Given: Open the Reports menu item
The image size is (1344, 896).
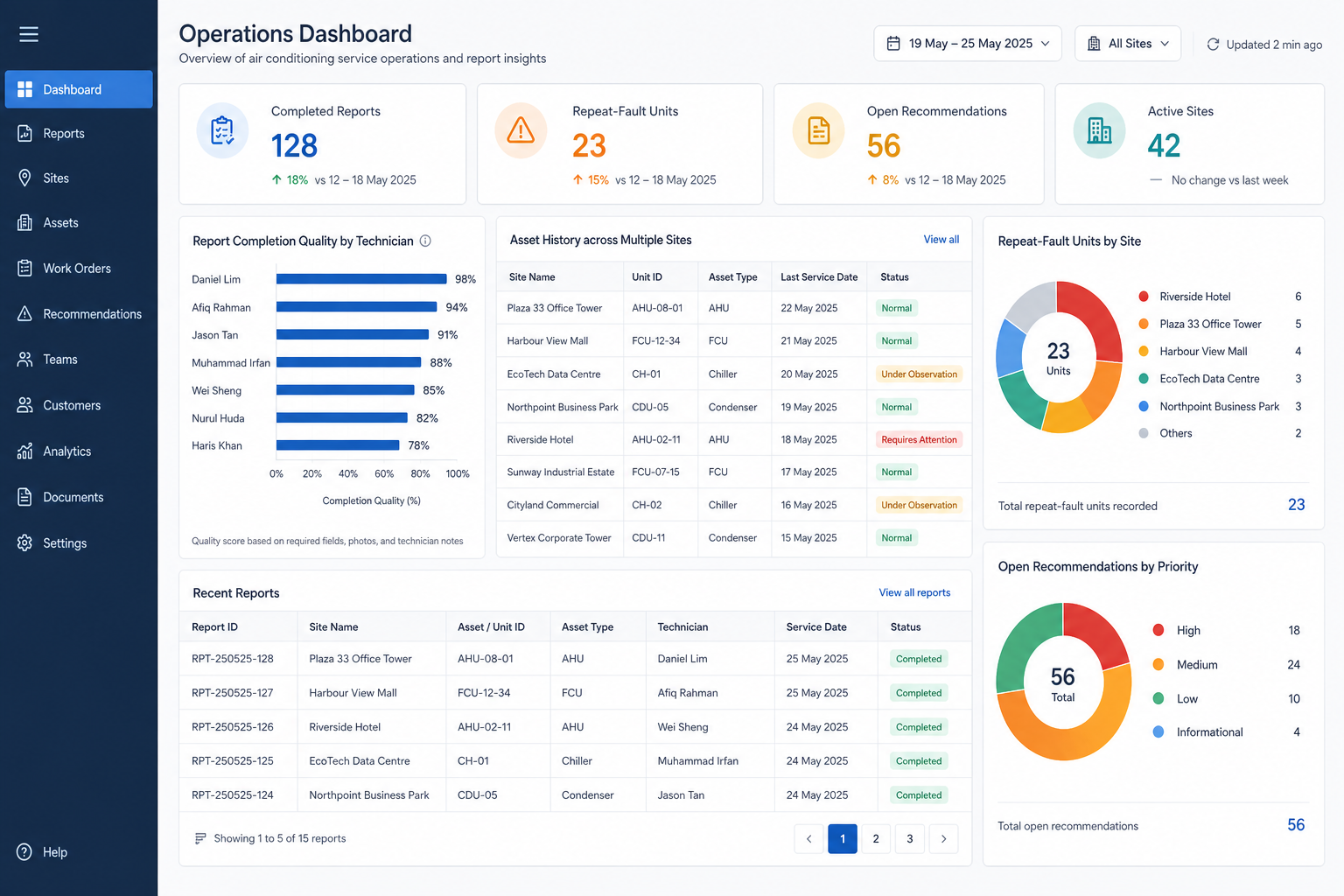Looking at the screenshot, I should [x=79, y=133].
